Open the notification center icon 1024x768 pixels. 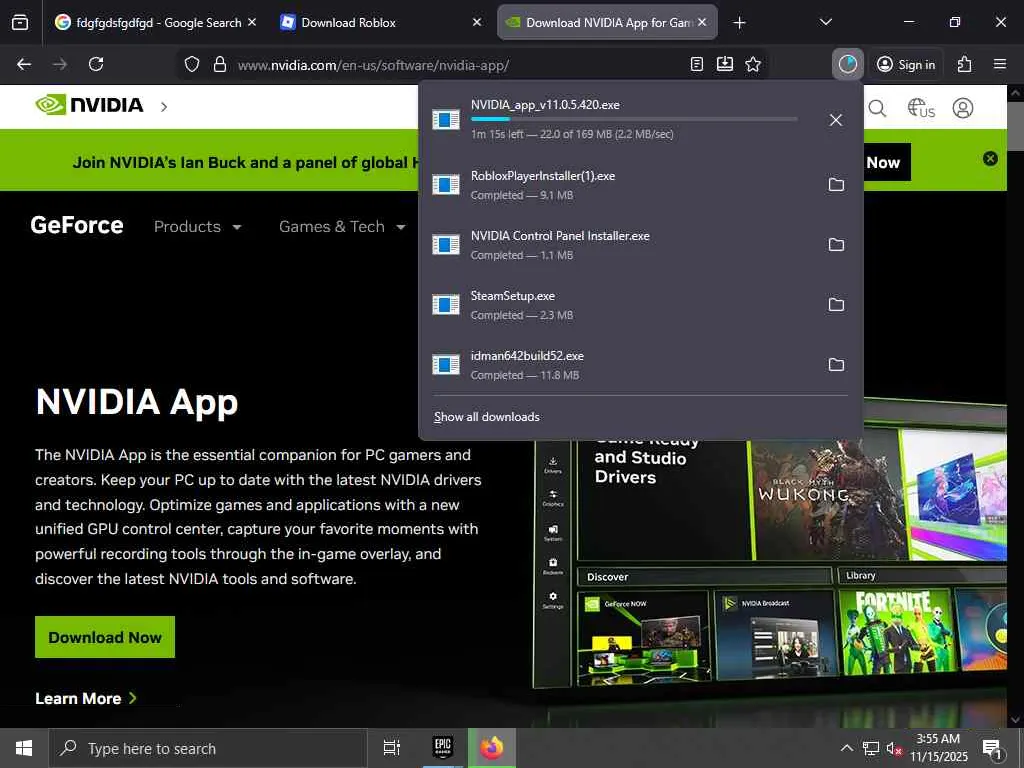pos(992,749)
